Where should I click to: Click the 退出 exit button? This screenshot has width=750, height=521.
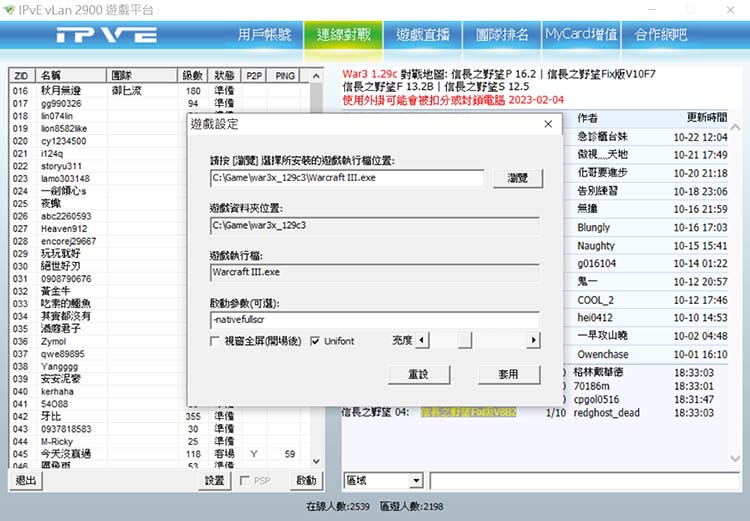tap(26, 480)
